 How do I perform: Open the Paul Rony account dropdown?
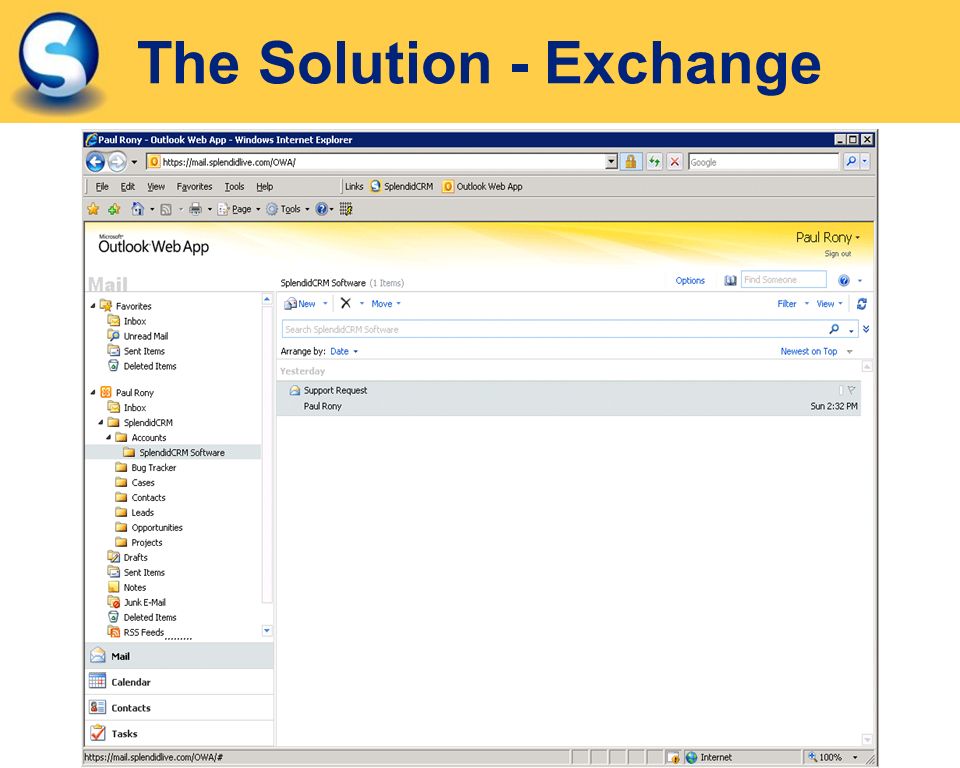pyautogui.click(x=828, y=237)
